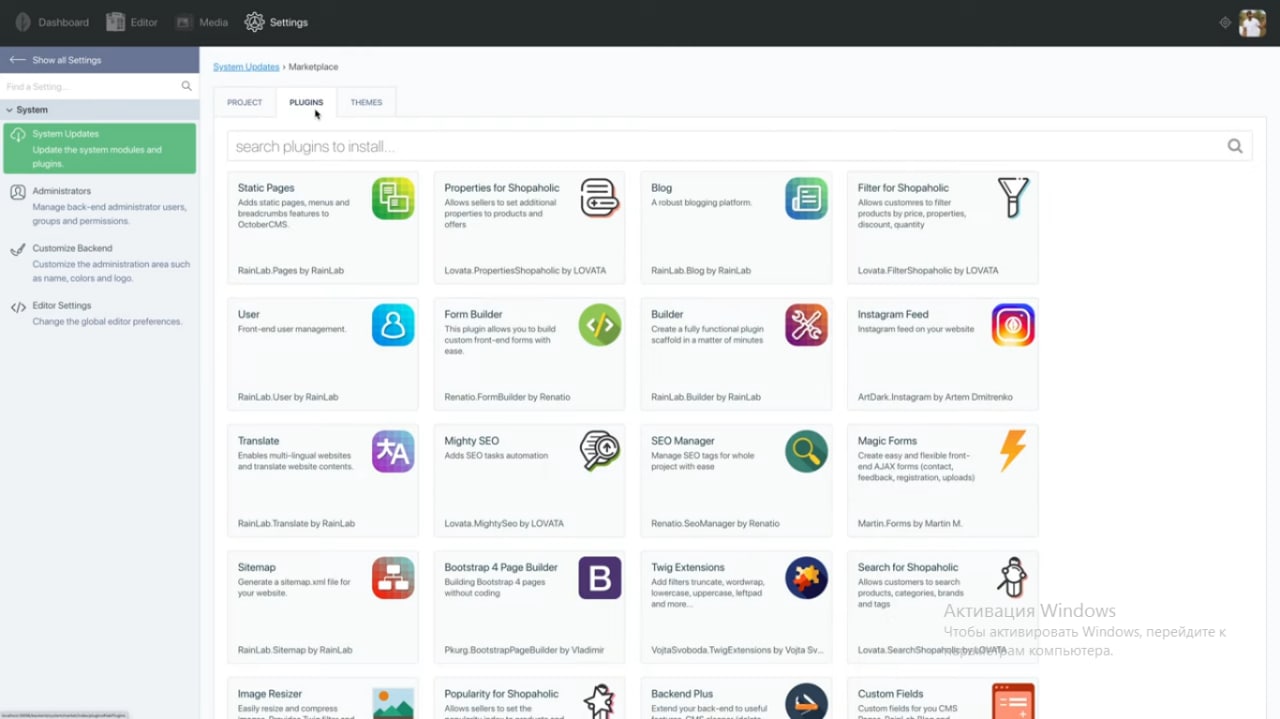Open Administrators settings
This screenshot has width=1280, height=719.
[99, 205]
